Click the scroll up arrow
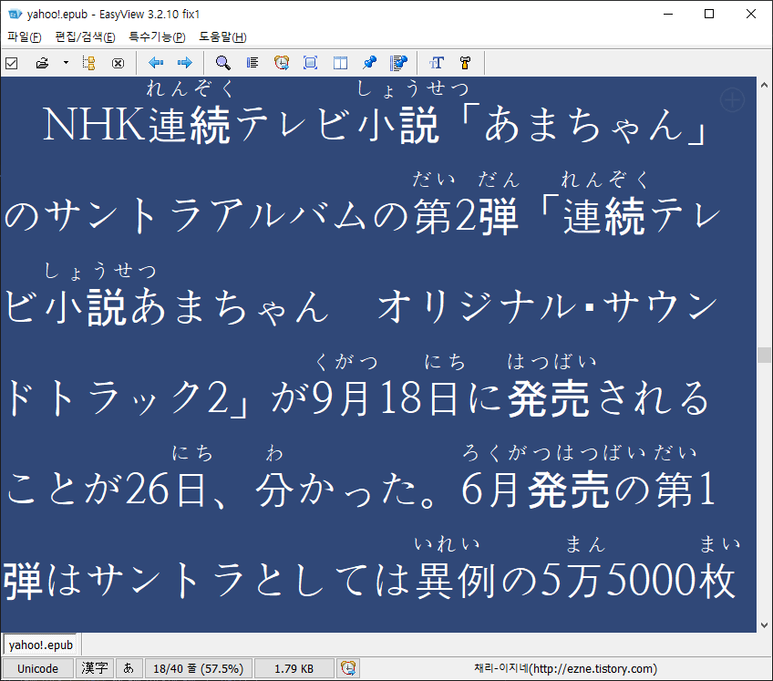Viewport: 773px width, 681px height. [x=765, y=85]
